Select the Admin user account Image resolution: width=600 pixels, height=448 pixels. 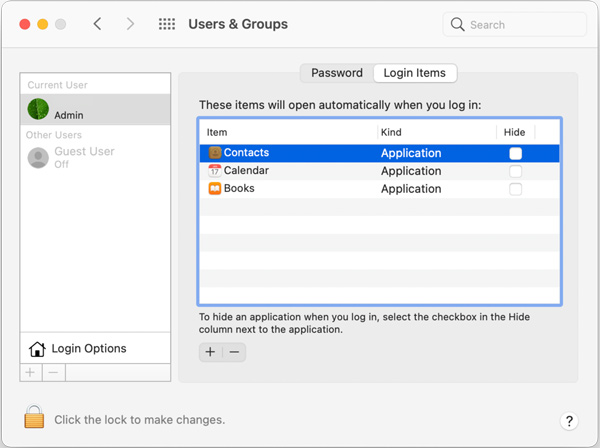pyautogui.click(x=95, y=109)
